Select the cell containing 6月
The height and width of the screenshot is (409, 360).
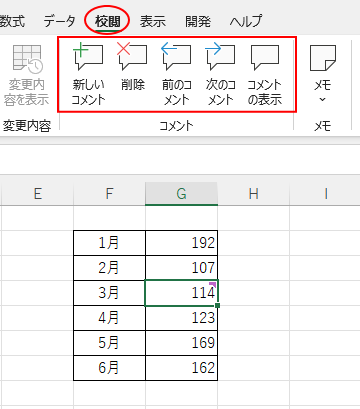tap(109, 368)
